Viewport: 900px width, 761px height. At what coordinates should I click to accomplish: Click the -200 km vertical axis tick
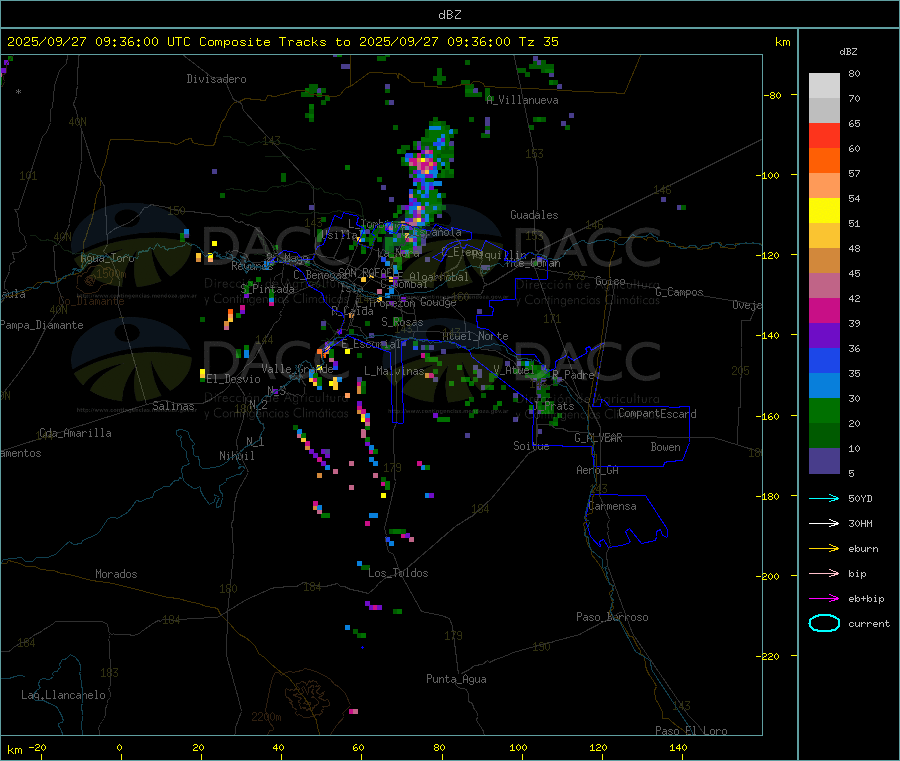(770, 576)
